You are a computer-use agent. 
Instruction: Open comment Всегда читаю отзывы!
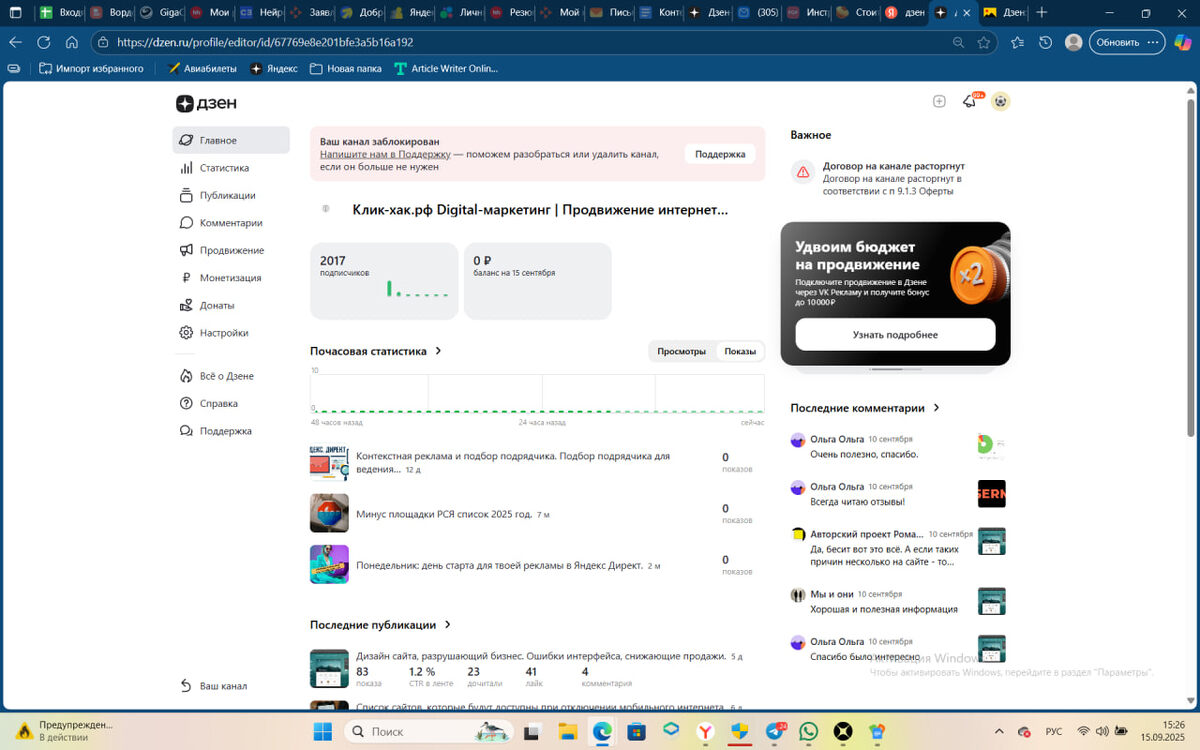coord(857,501)
